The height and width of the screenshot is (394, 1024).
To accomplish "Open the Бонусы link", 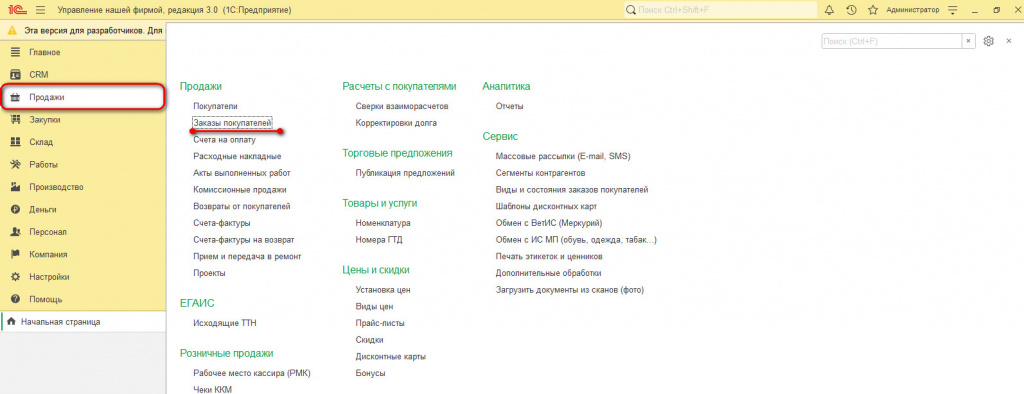I will pyautogui.click(x=370, y=374).
